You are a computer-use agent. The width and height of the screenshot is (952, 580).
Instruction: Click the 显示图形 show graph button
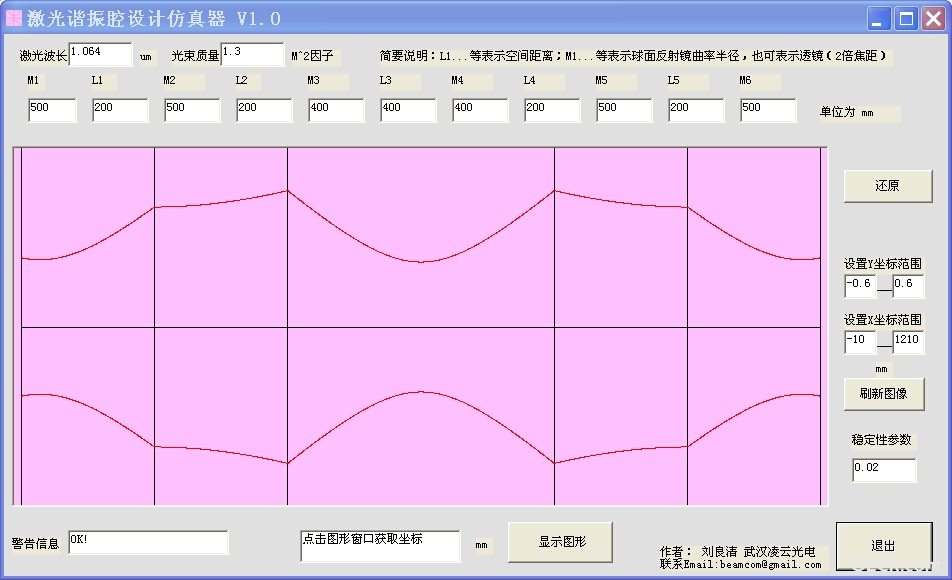click(x=560, y=542)
